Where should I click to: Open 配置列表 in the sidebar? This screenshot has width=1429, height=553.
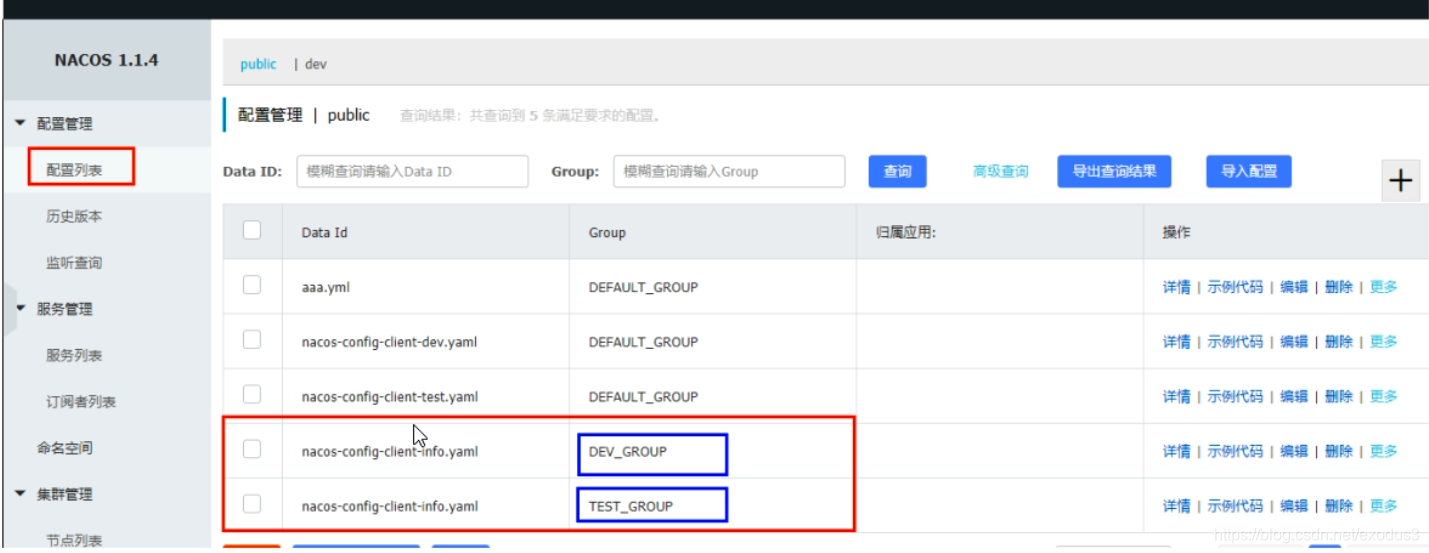[x=74, y=170]
